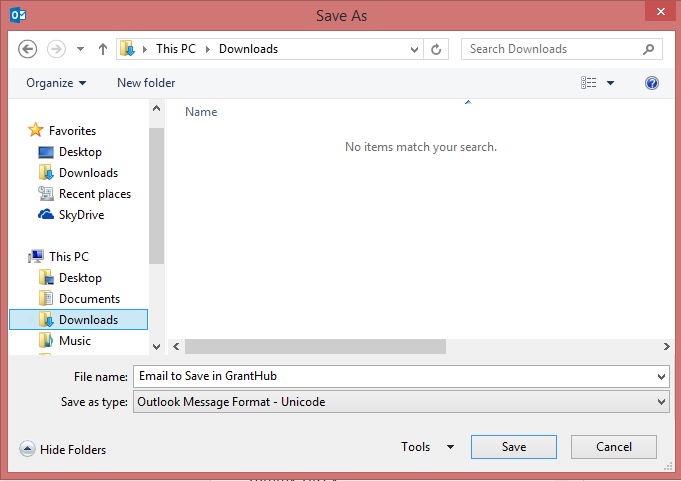
Task: Close the Save As dialog
Action: pyautogui.click(x=661, y=11)
